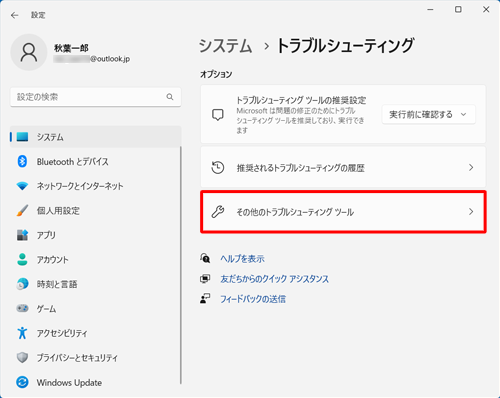The height and width of the screenshot is (398, 500).
Task: Click the speech bubble icon of the recommended settings card
Action: (x=218, y=115)
